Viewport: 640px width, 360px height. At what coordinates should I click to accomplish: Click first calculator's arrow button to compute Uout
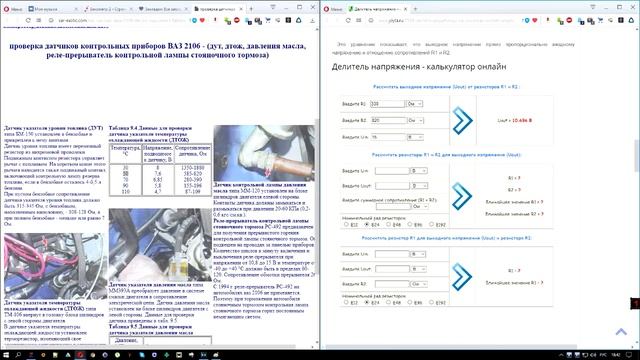coord(462,120)
